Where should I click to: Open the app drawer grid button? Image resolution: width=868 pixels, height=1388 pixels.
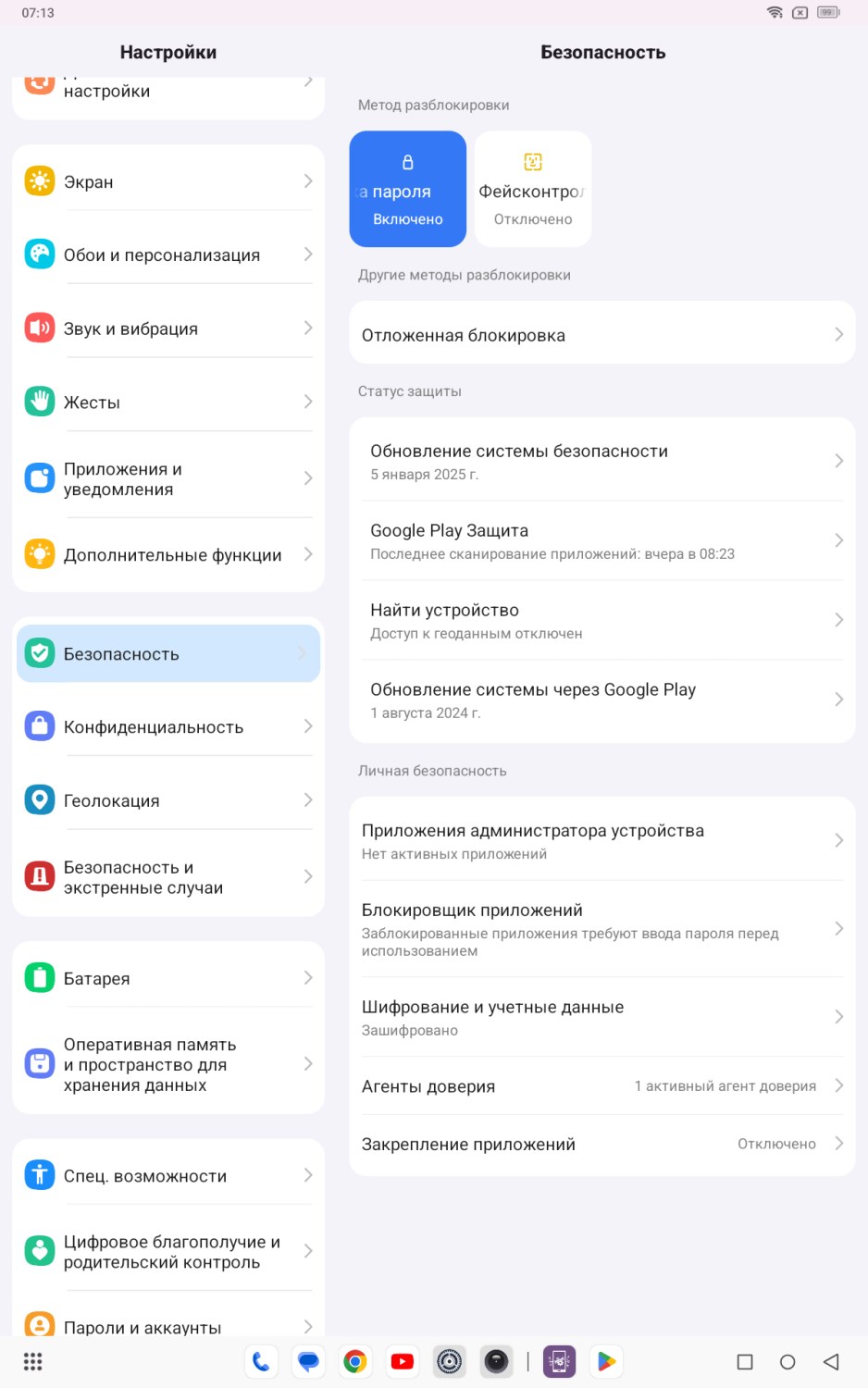tap(33, 1362)
